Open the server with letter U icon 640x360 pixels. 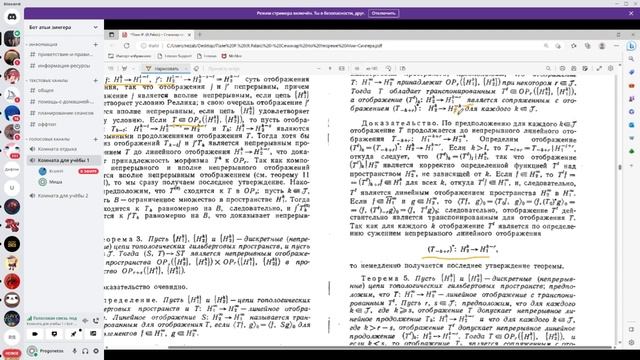(12, 188)
